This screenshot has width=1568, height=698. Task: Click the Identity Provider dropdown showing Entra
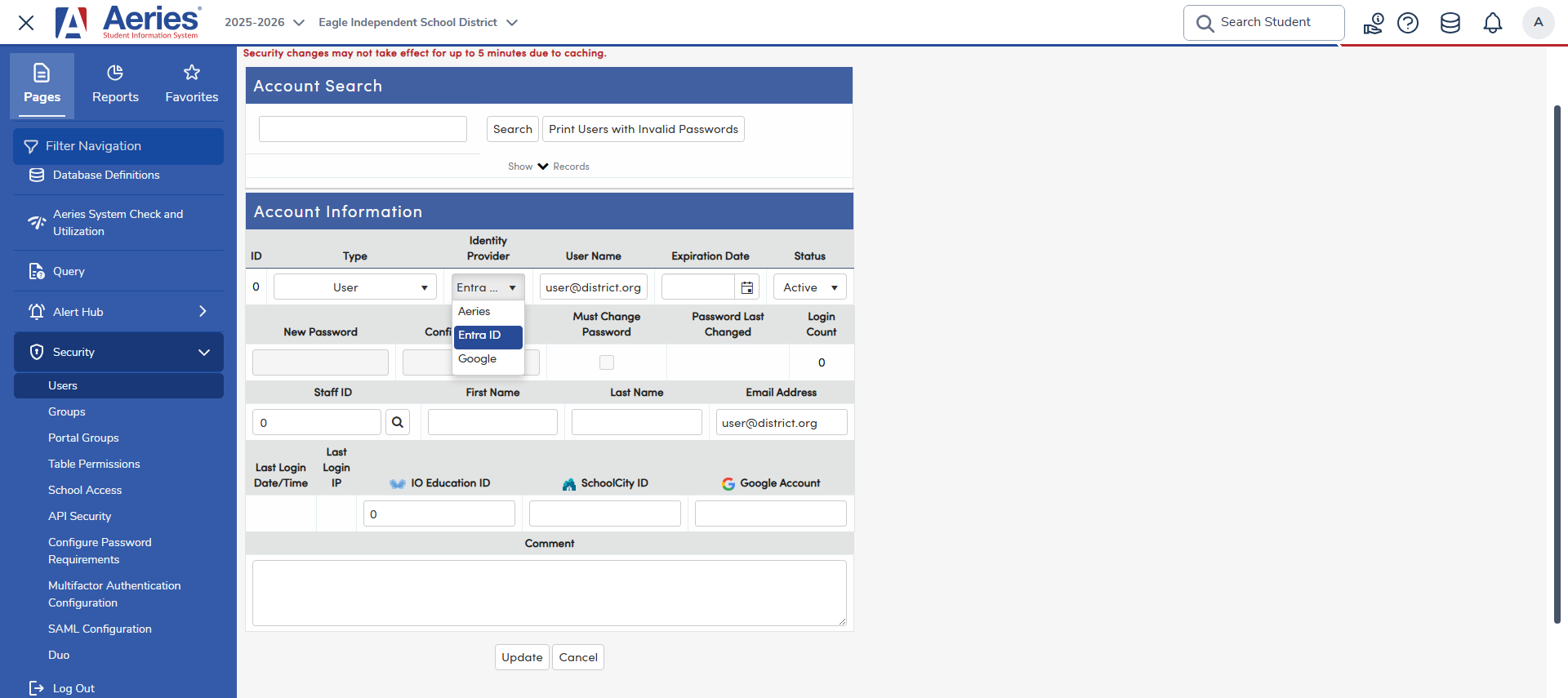tap(488, 287)
